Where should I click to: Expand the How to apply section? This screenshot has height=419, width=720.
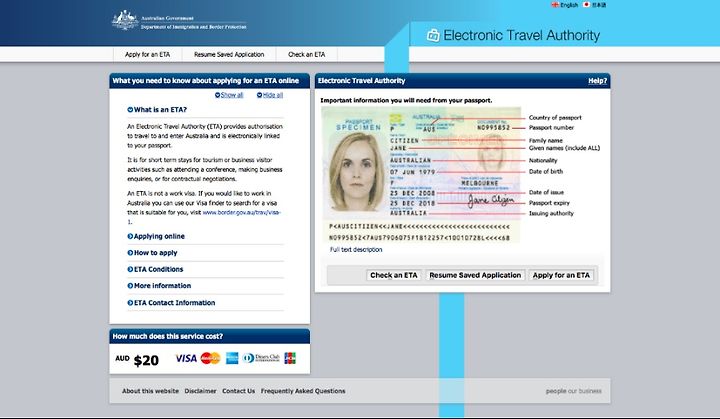pos(152,253)
